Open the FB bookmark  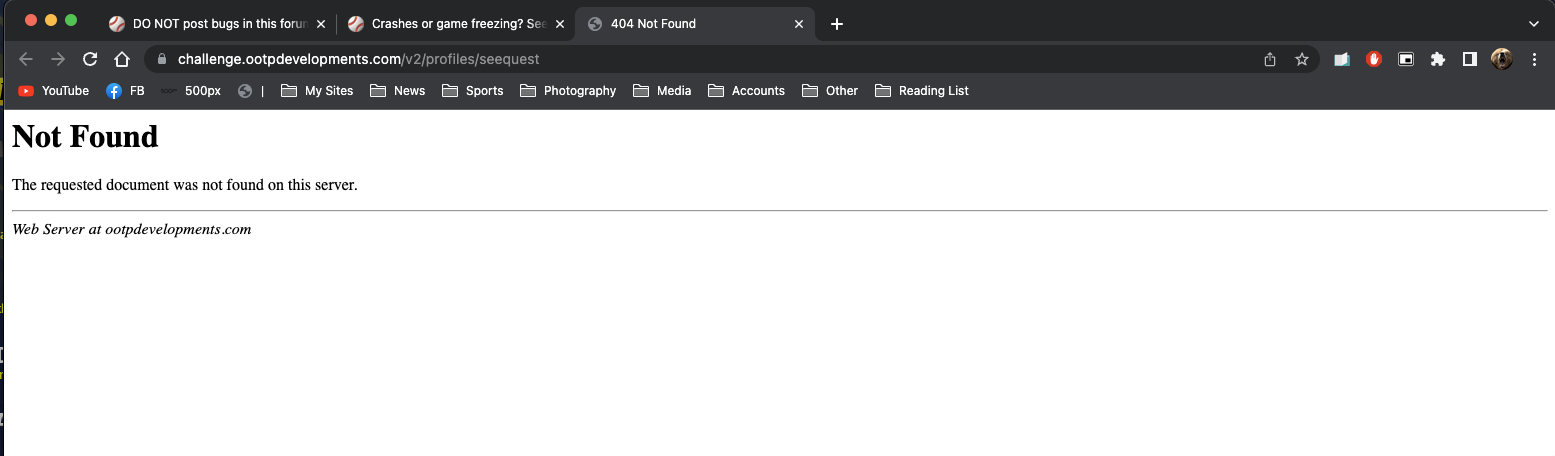pos(126,91)
